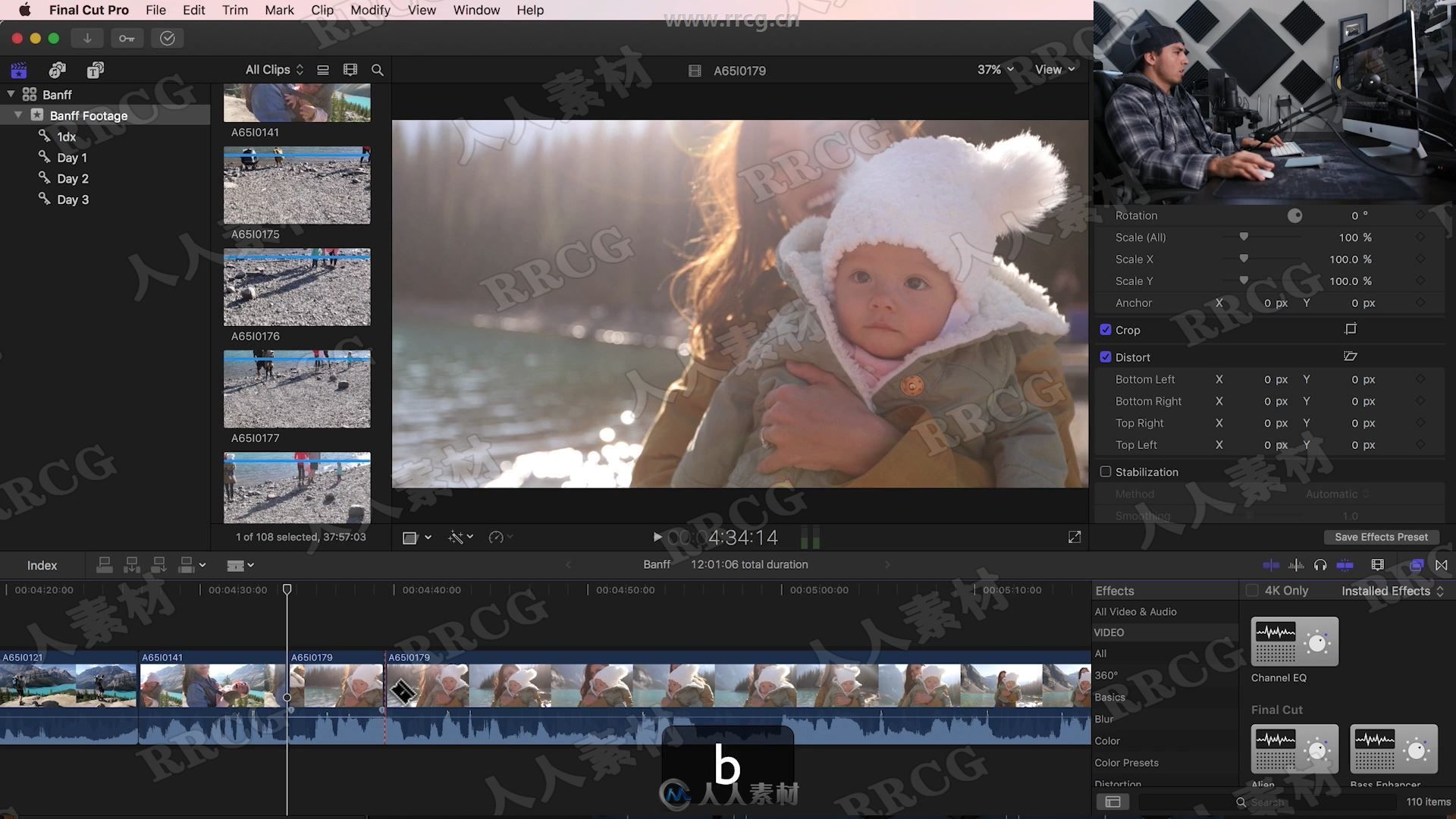The width and height of the screenshot is (1456, 819).
Task: Adjust the Scale (All) slider
Action: (1244, 237)
